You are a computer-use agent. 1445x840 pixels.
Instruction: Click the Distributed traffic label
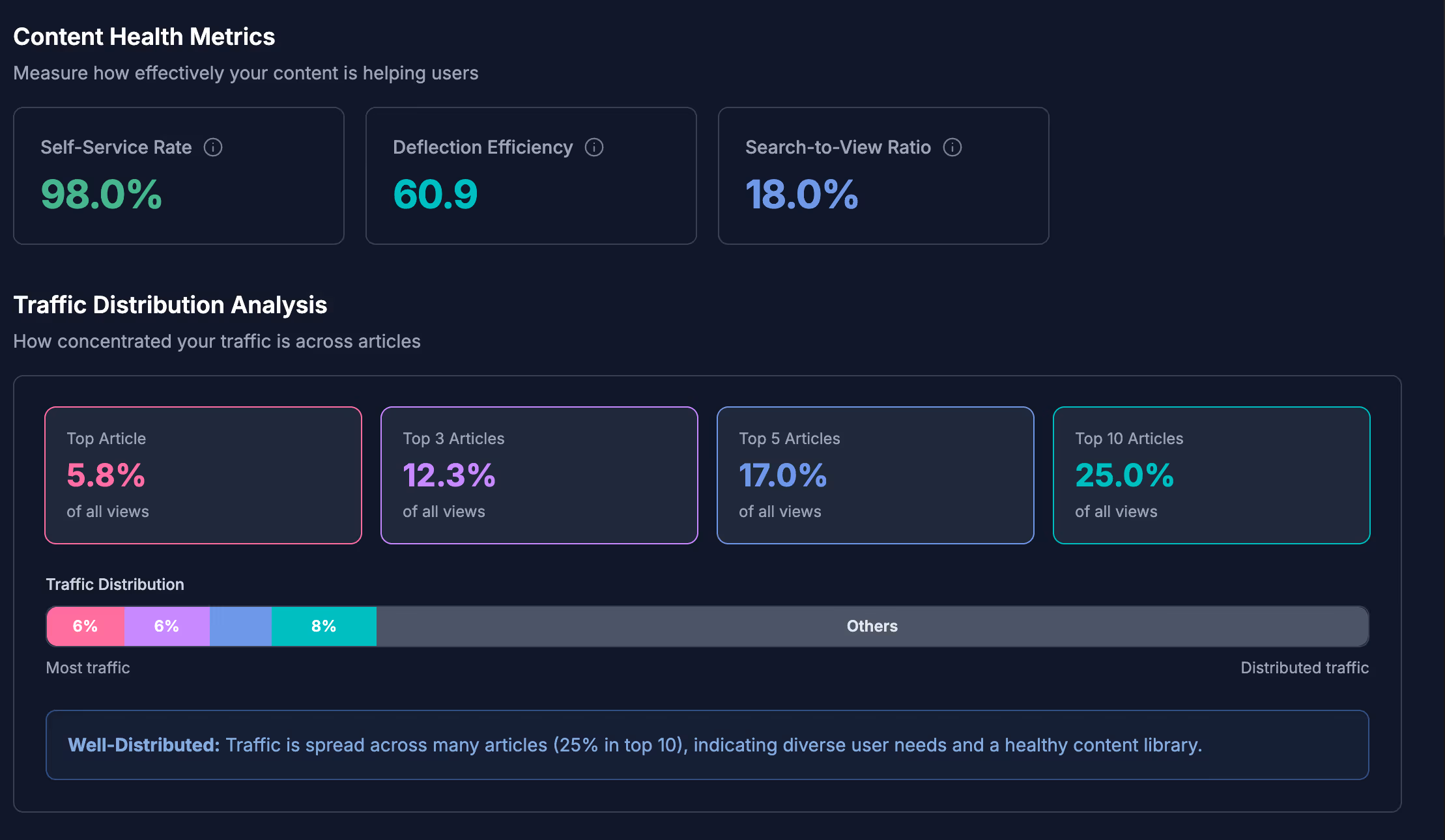point(1304,667)
